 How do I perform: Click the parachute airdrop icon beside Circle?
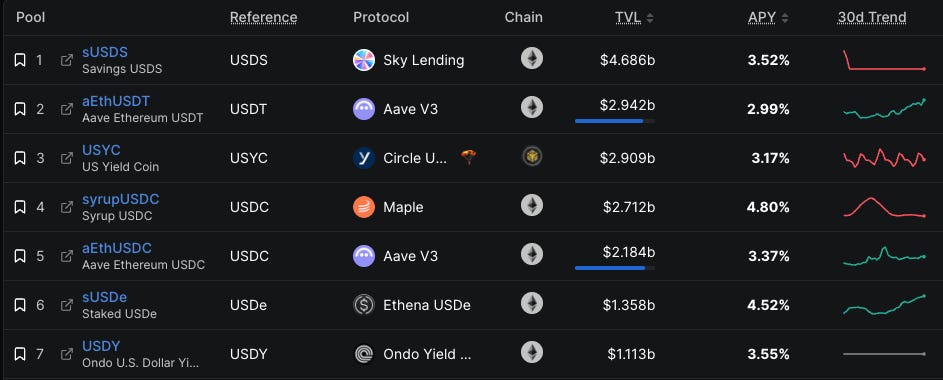click(469, 158)
